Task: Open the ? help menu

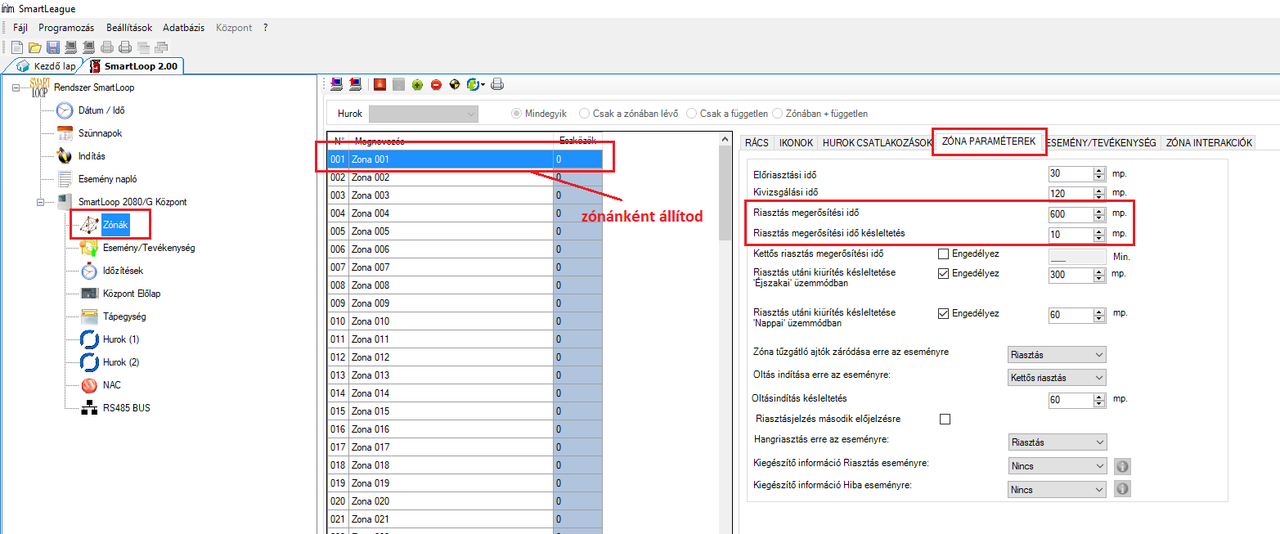Action: click(266, 27)
